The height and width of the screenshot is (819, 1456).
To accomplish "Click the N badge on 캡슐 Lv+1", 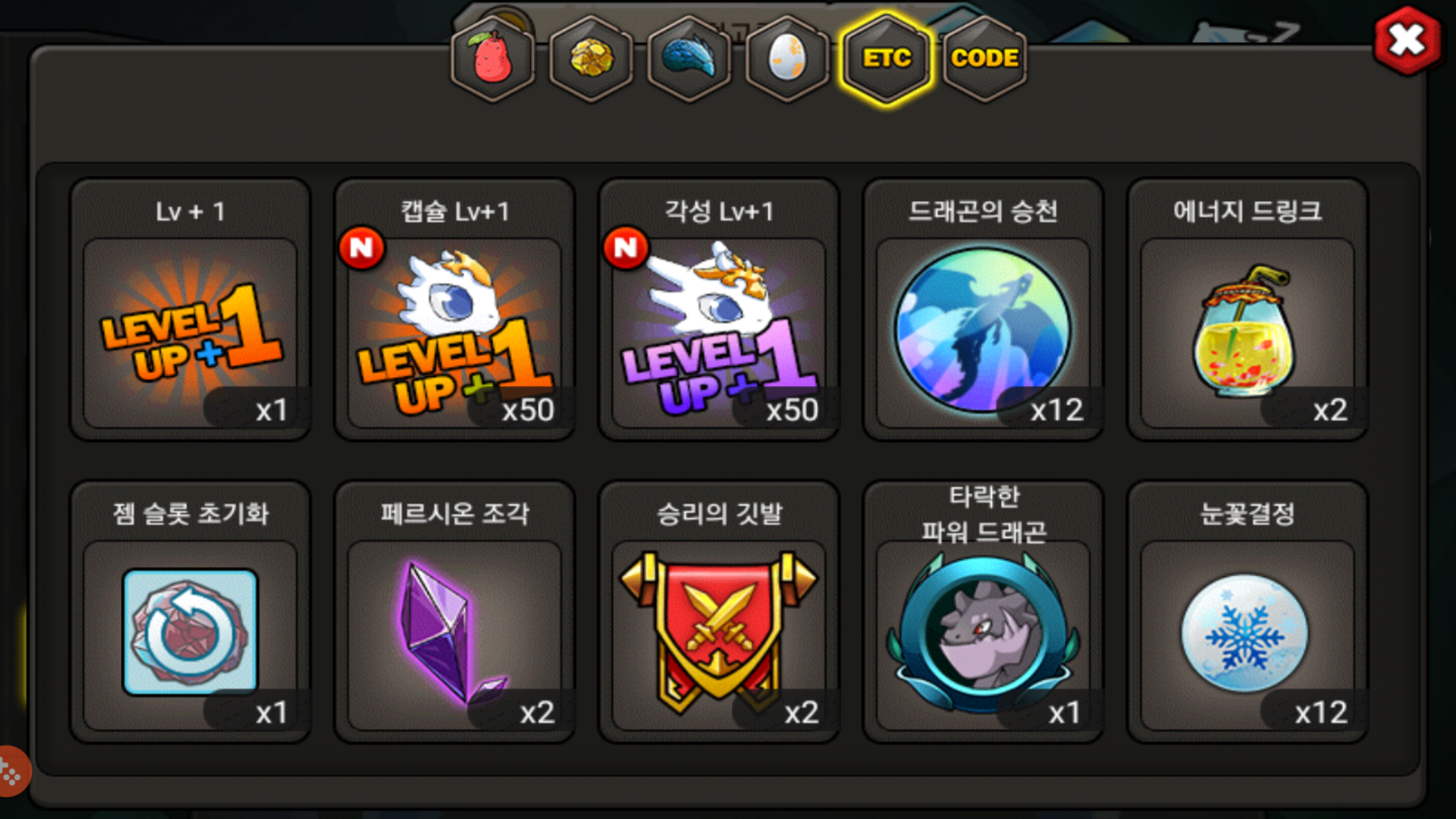I will click(x=362, y=247).
